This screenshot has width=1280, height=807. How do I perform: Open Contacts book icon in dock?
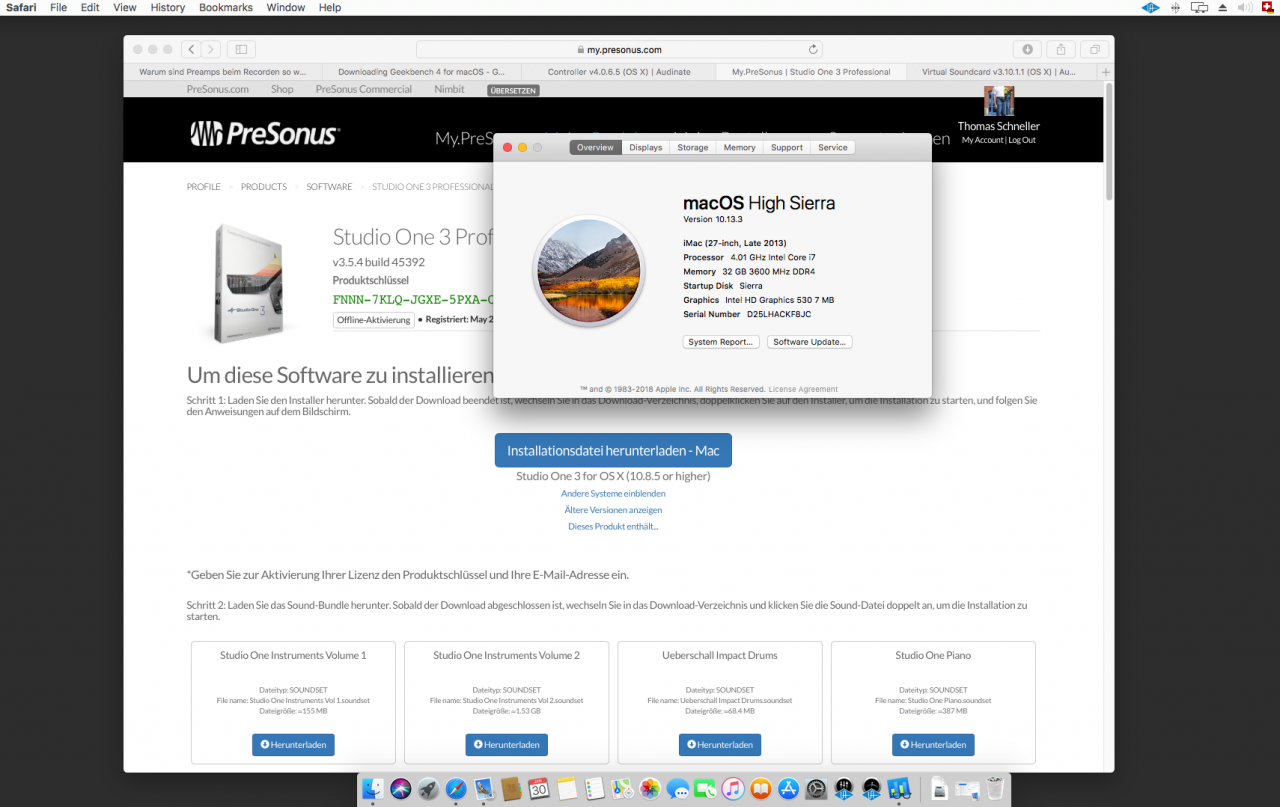[512, 788]
